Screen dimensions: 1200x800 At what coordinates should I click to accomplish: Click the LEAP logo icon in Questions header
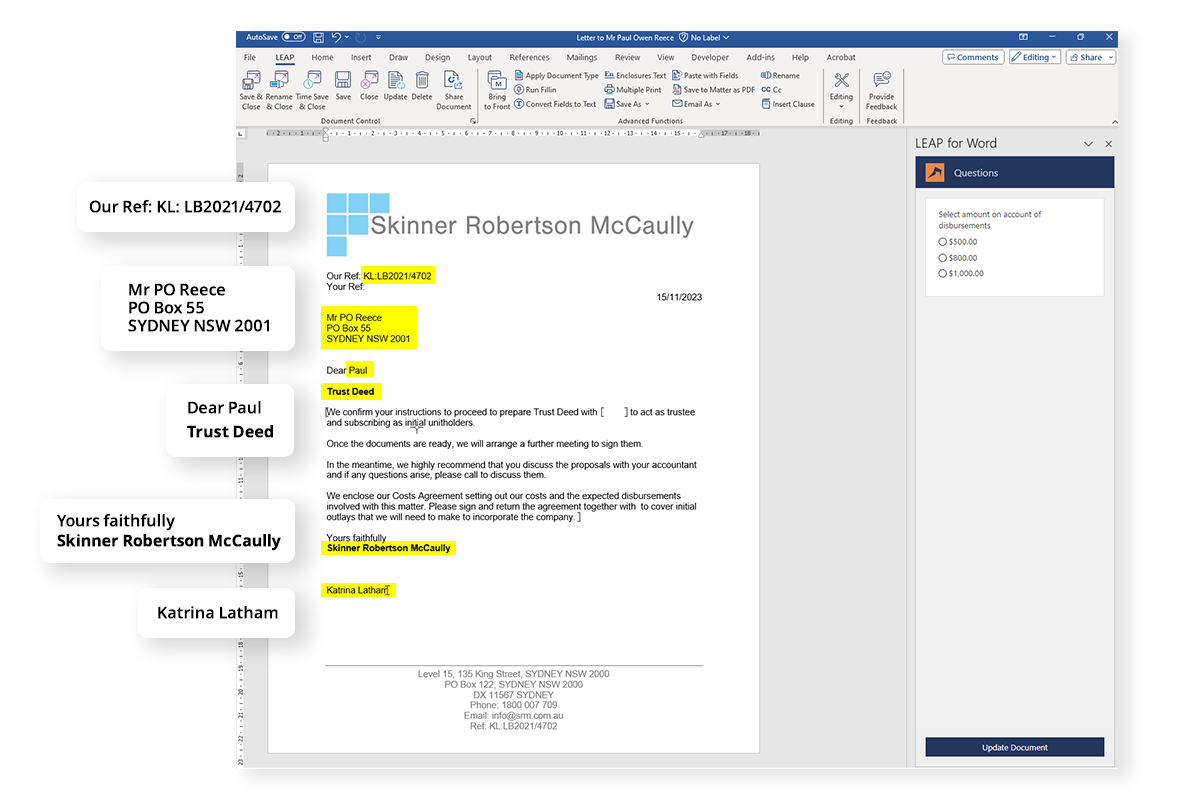coord(935,173)
